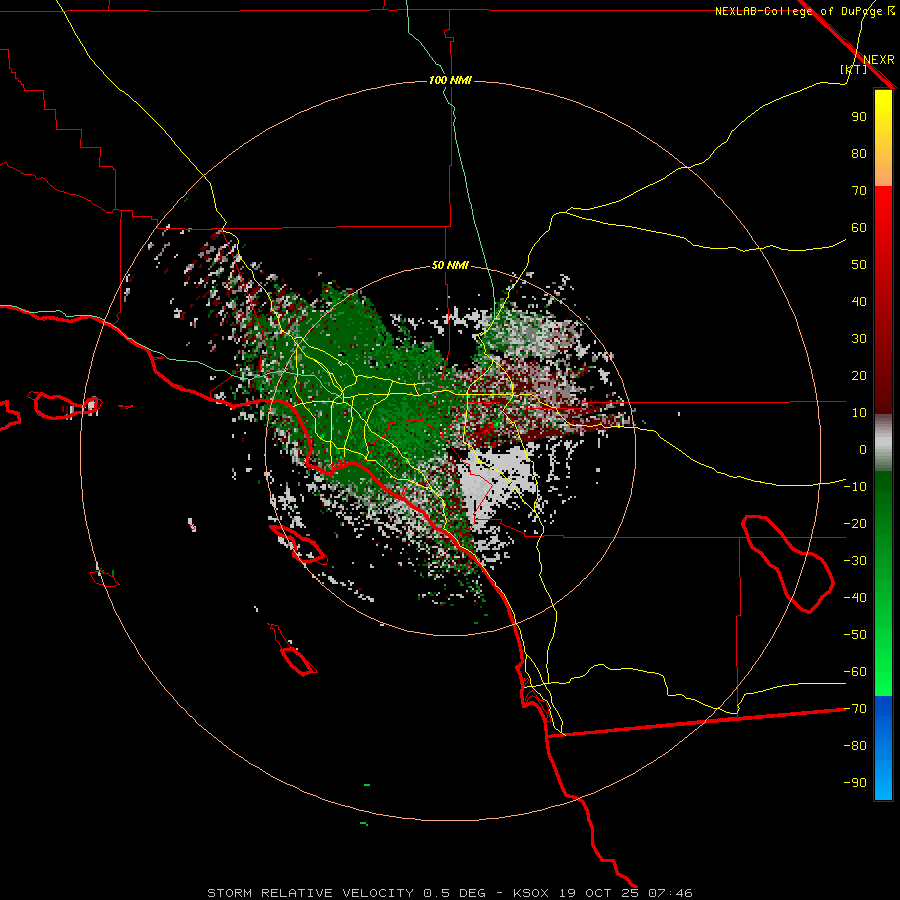Select the 80 value on velocity scale

point(859,154)
